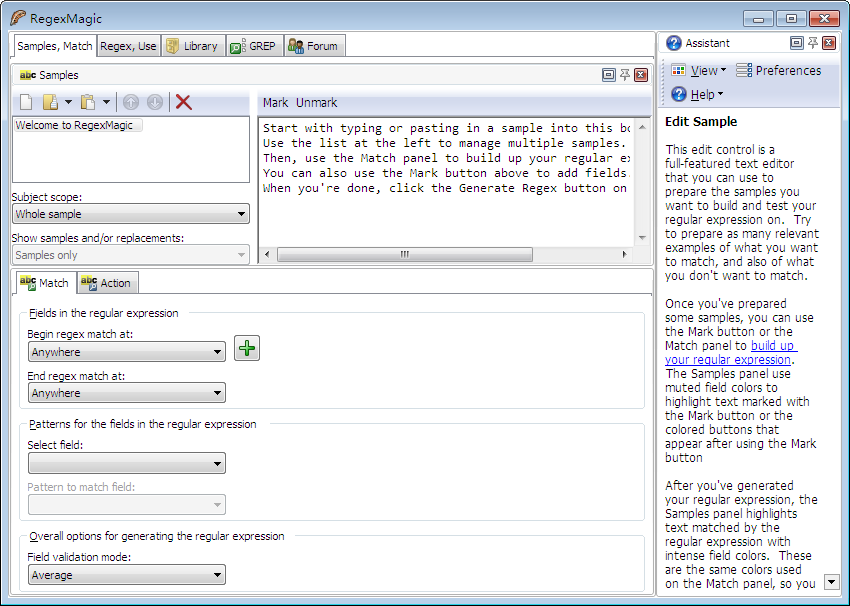Close the Assistant panel
The width and height of the screenshot is (850, 606).
click(829, 43)
